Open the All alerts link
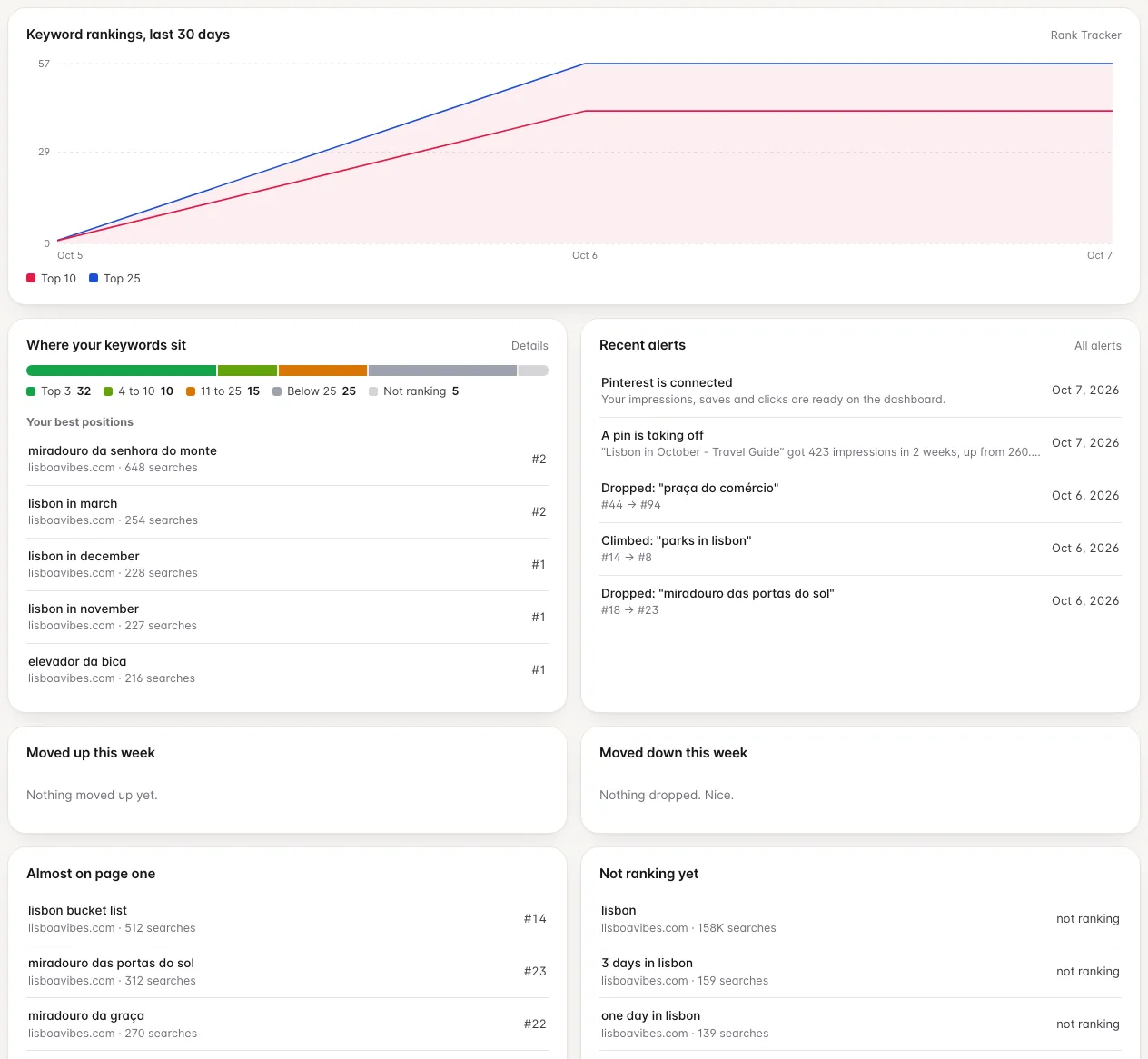This screenshot has height=1059, width=1148. (1097, 346)
